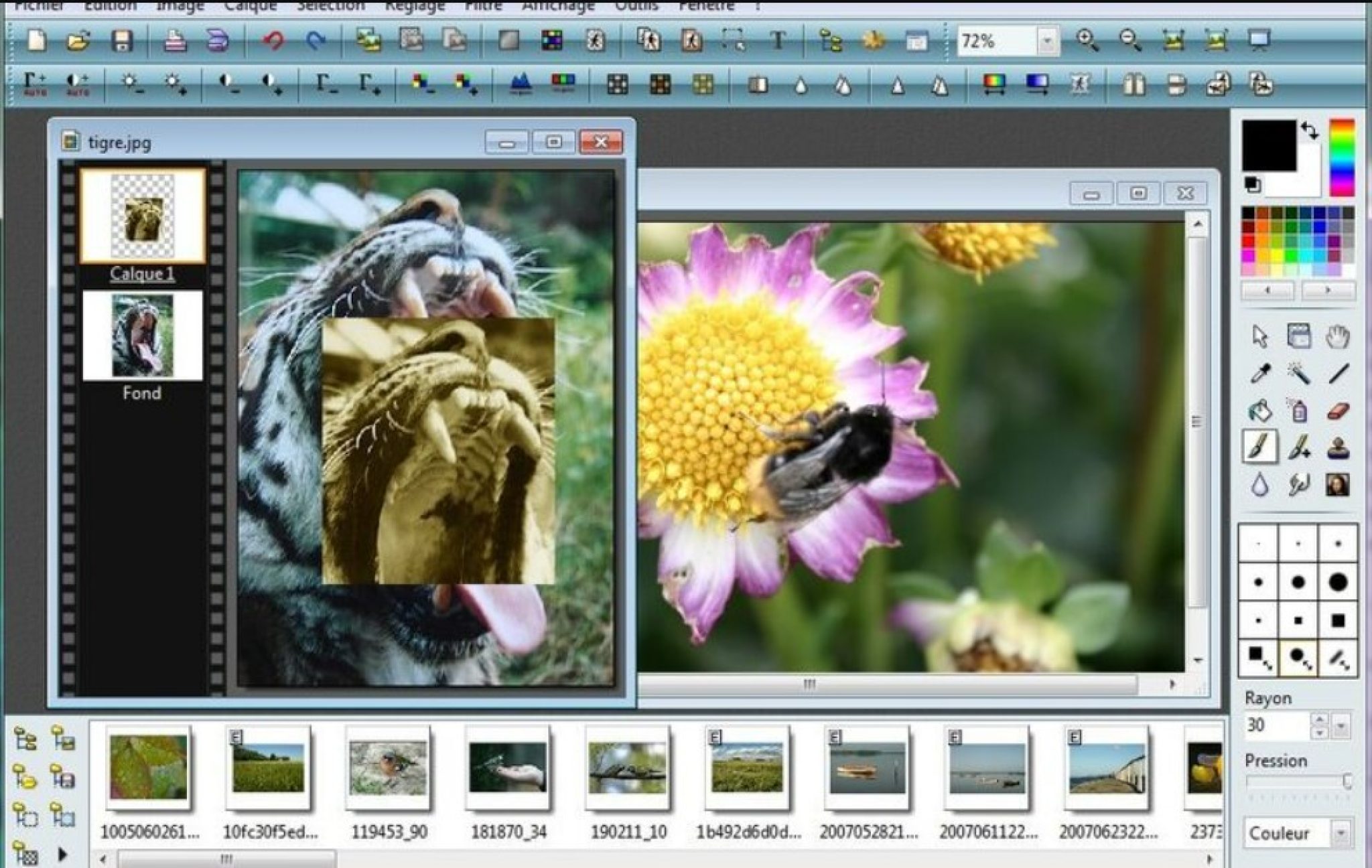
Task: Select the largest round brush tip
Action: pos(1338,583)
